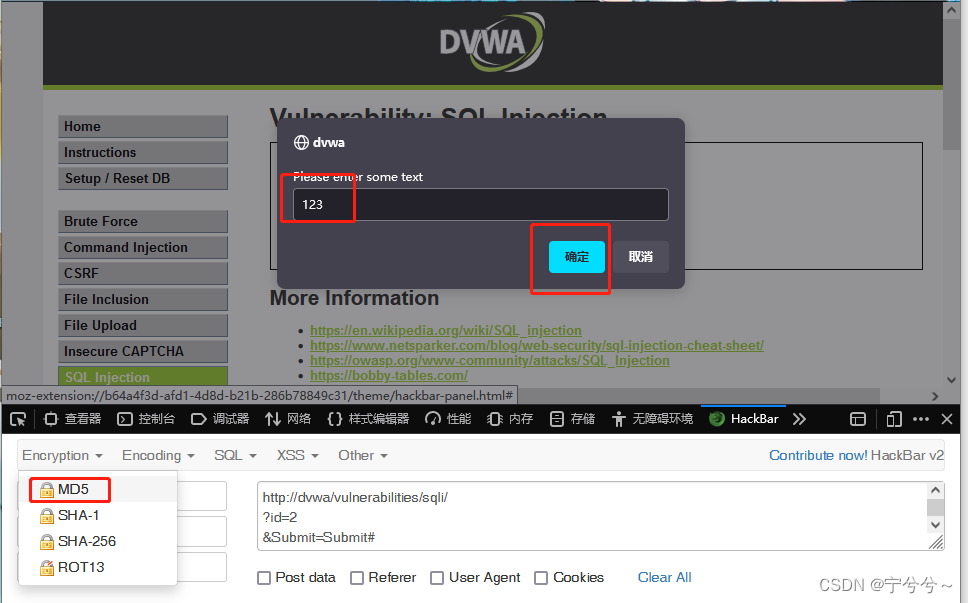Image resolution: width=968 pixels, height=603 pixels.
Task: Click the Clear All link
Action: pyautogui.click(x=664, y=578)
